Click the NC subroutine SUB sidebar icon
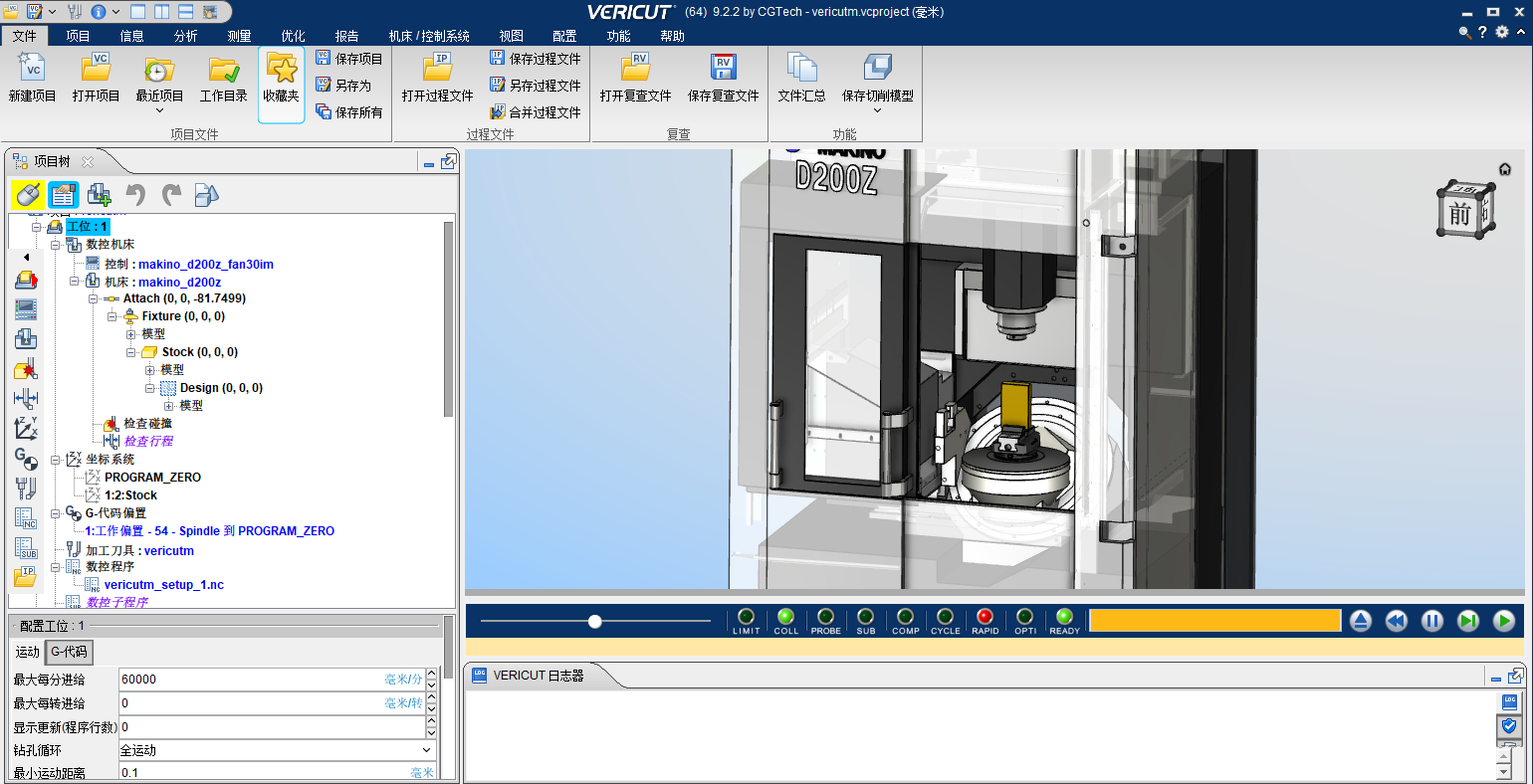The height and width of the screenshot is (784, 1533). pos(26,548)
